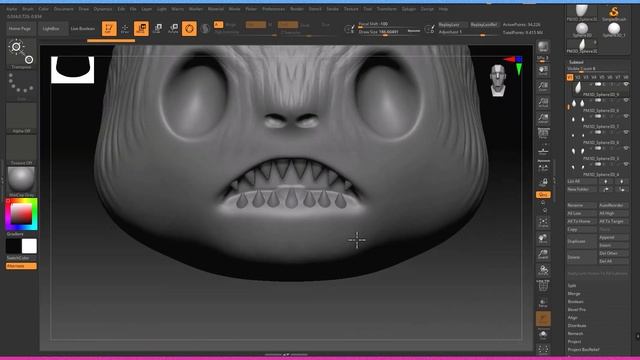Screen dimensions: 640x360
Task: Toggle the Persp perspective icon
Action: point(543,134)
